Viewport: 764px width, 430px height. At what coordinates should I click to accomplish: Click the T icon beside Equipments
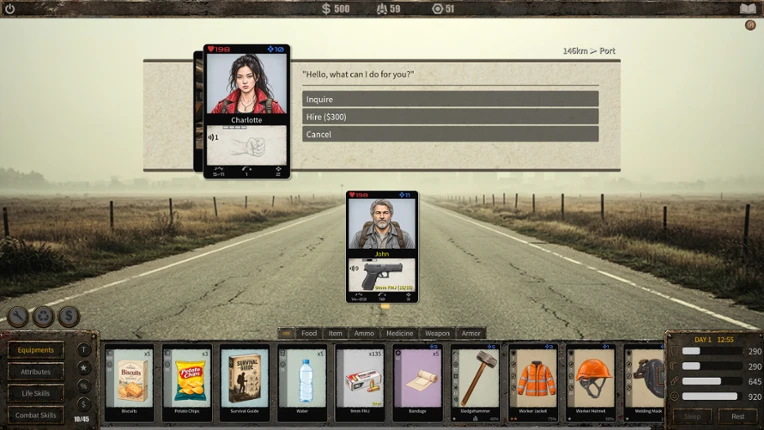(x=84, y=350)
